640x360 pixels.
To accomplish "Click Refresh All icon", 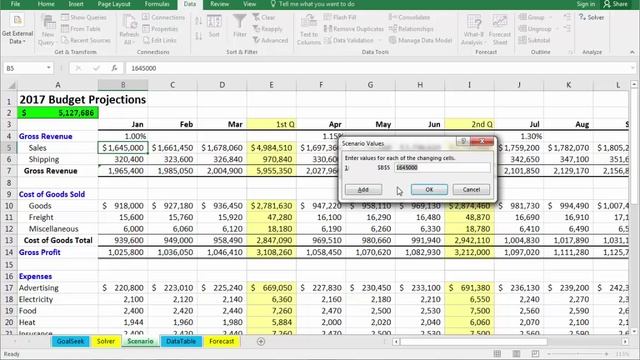I will pos(129,30).
